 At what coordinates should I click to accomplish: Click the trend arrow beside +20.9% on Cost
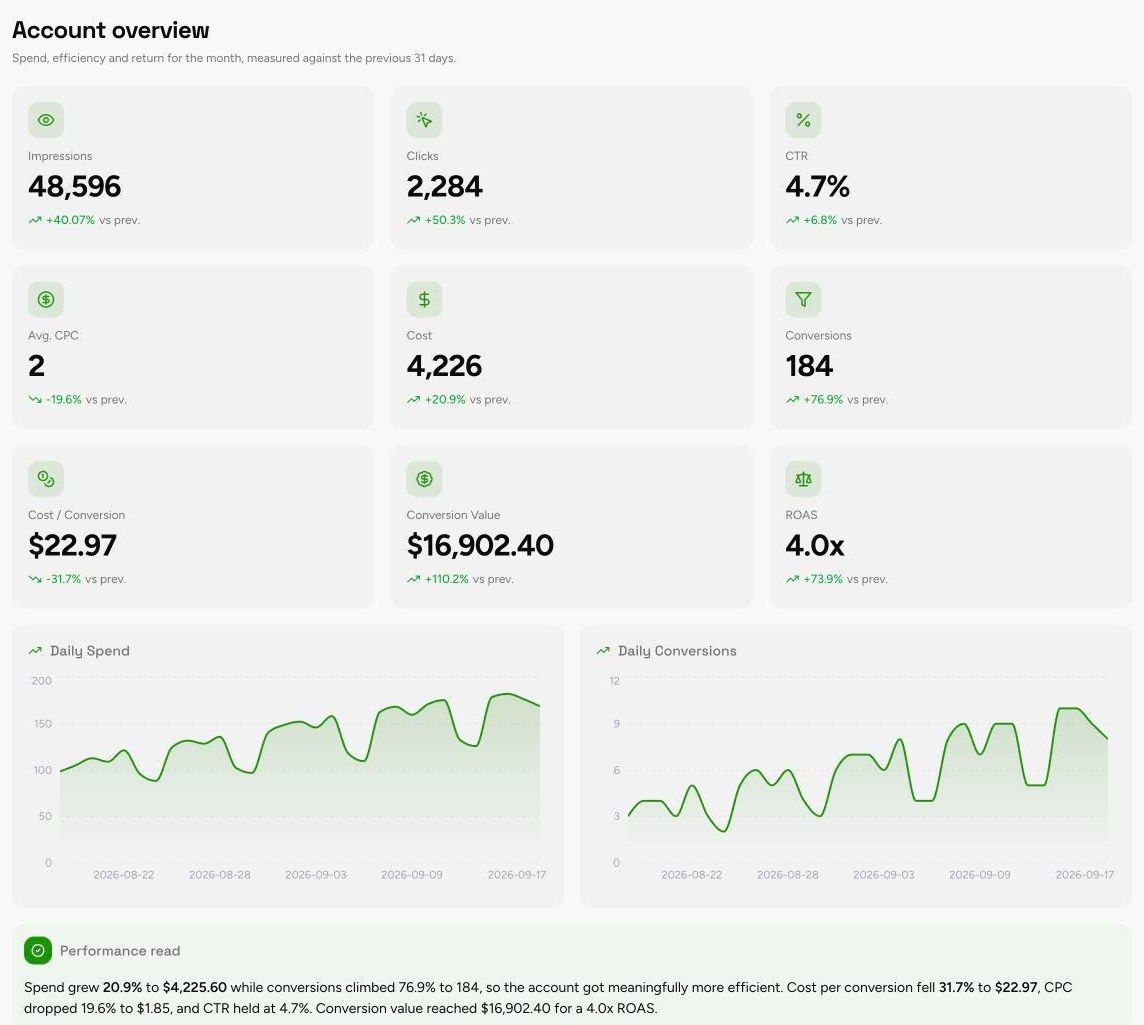[413, 400]
